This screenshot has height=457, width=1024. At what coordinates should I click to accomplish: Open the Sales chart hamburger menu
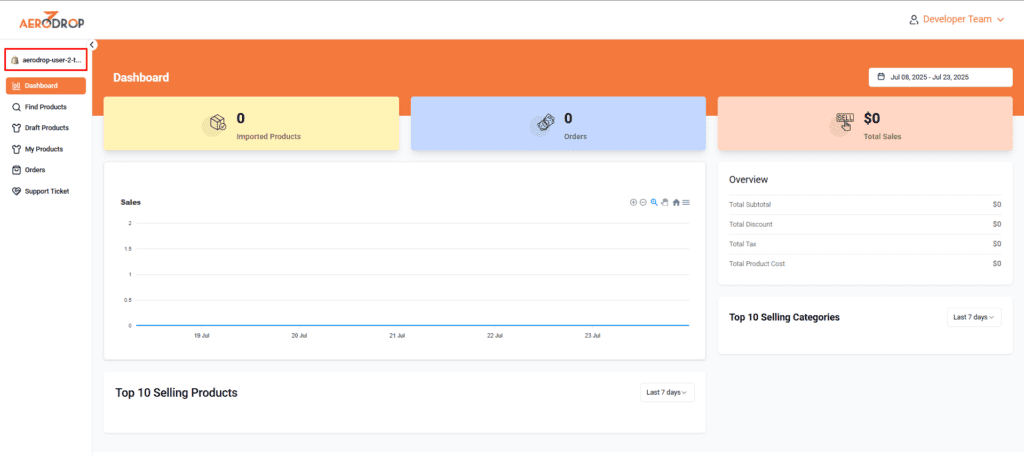[686, 202]
